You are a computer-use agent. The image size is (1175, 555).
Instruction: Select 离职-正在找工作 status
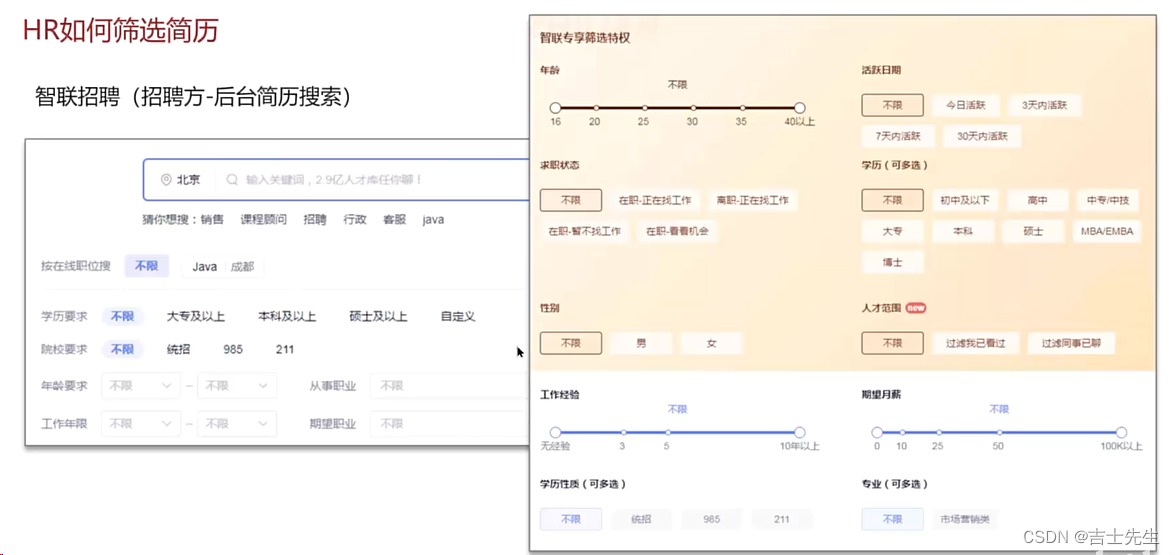[x=753, y=200]
